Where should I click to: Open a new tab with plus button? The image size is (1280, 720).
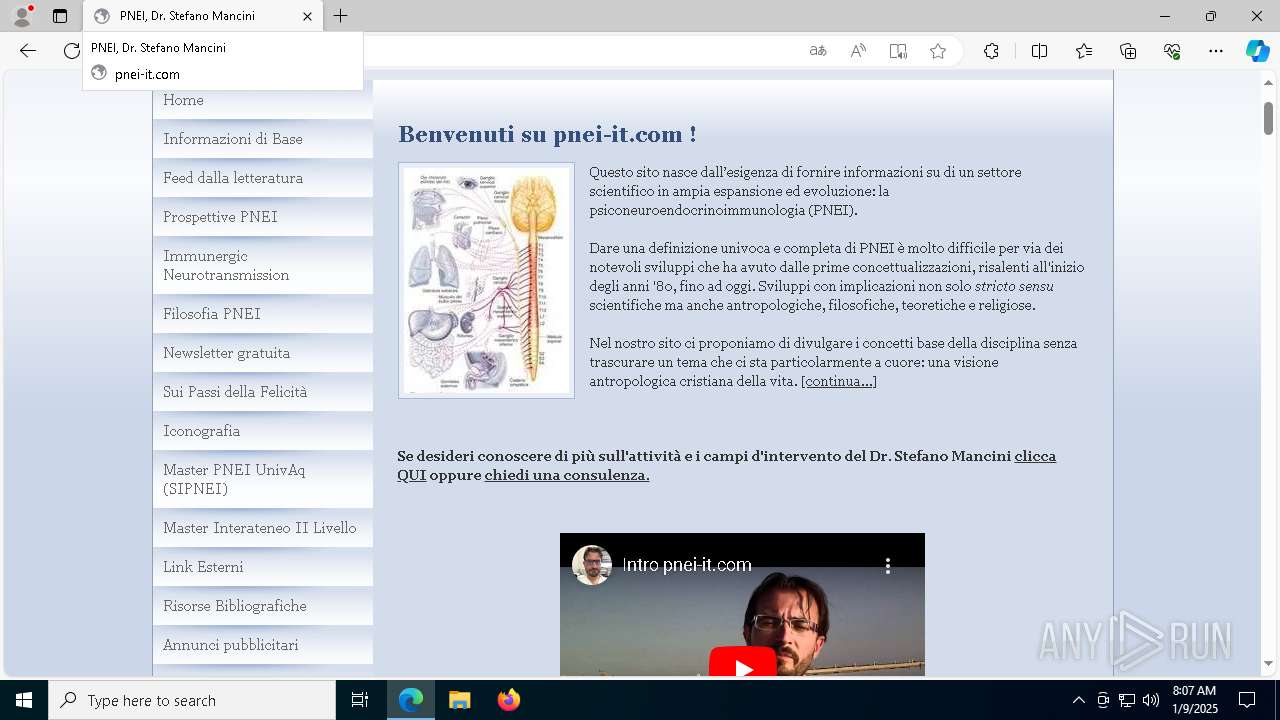(x=341, y=16)
